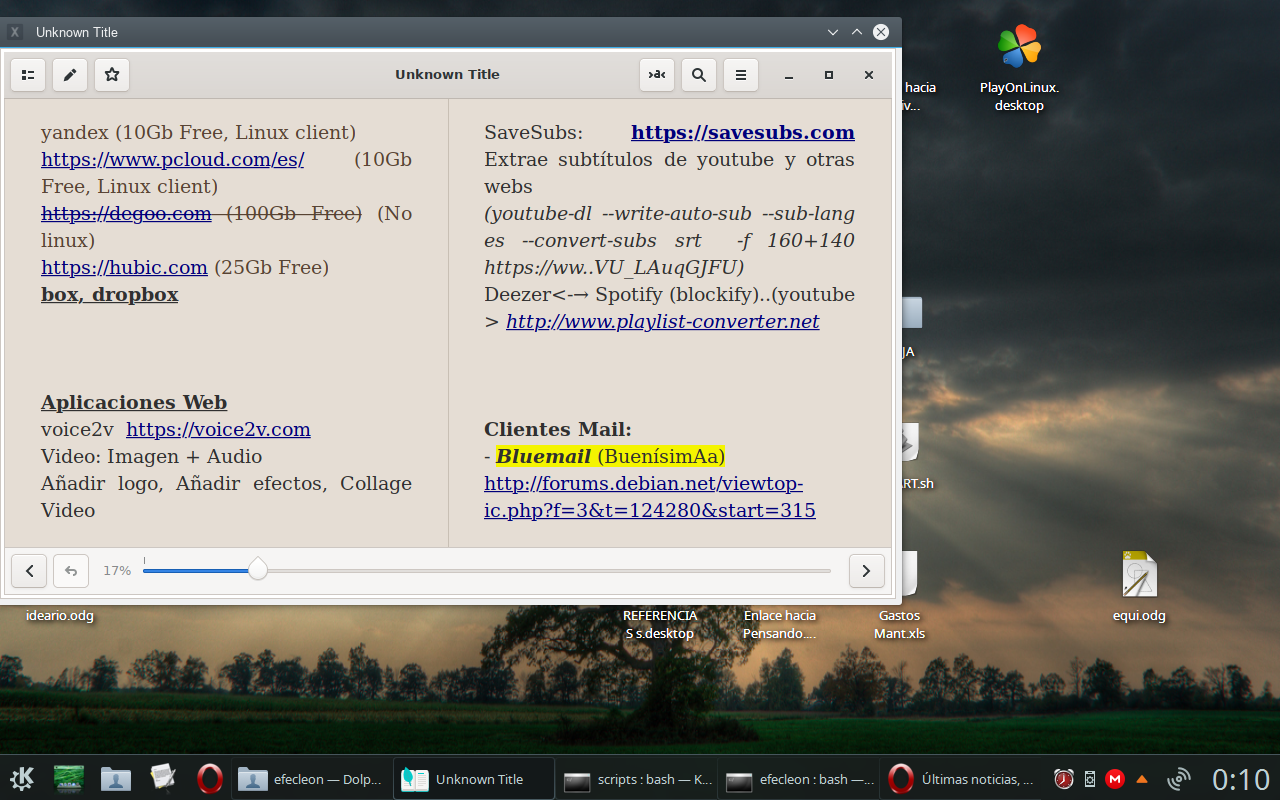Click the alarm clock tray icon
This screenshot has width=1280, height=800.
[1064, 779]
